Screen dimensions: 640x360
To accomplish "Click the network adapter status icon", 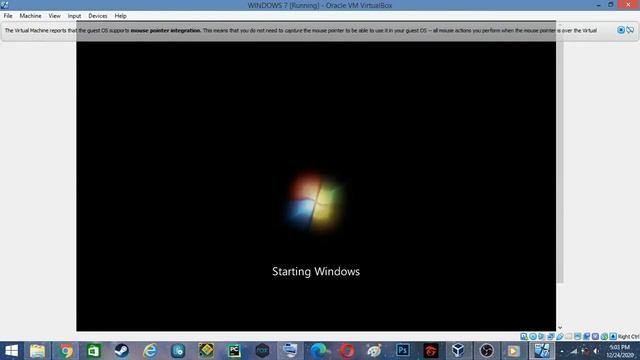I will click(x=551, y=336).
